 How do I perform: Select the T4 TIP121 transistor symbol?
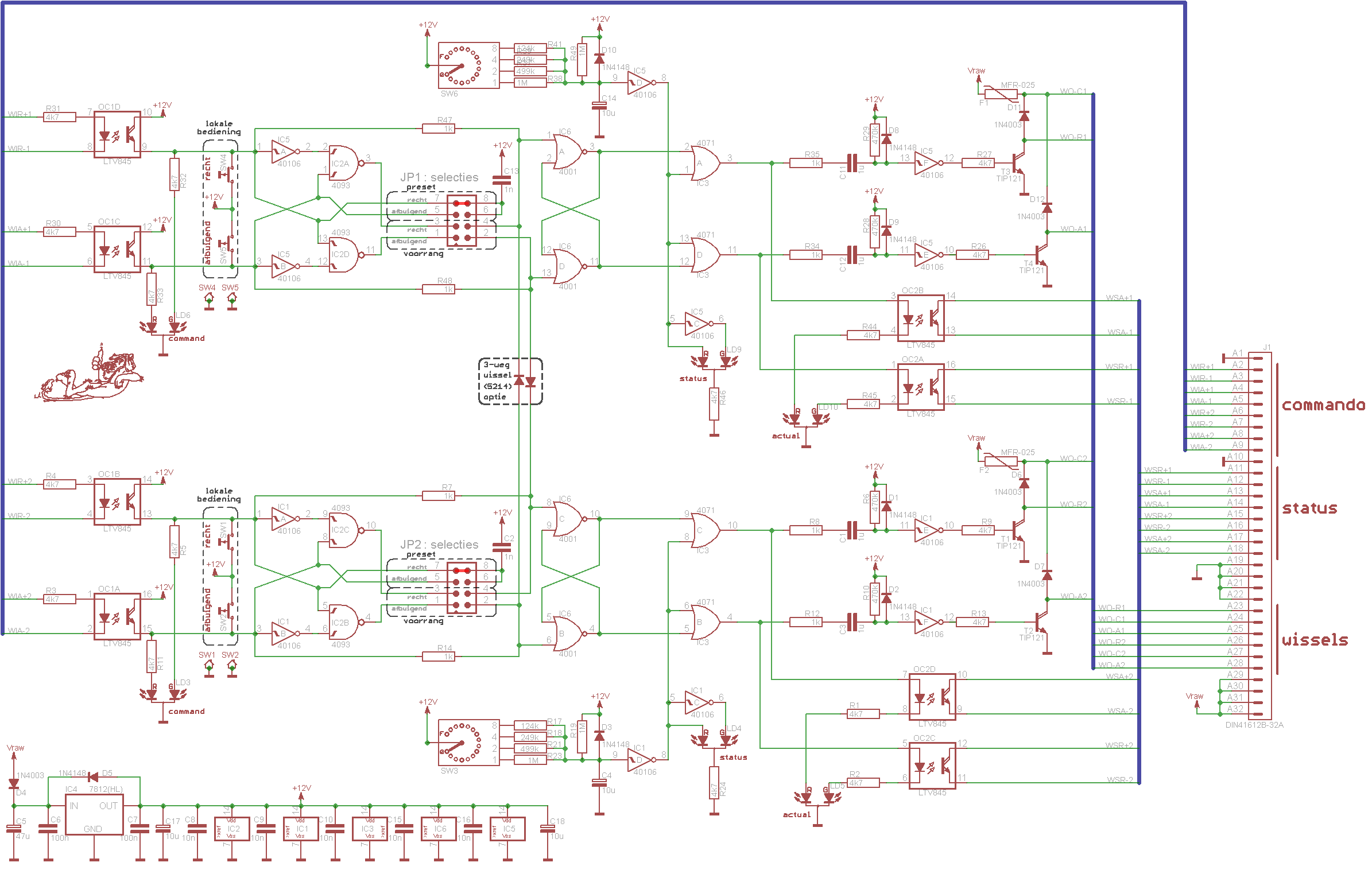coord(1042,255)
